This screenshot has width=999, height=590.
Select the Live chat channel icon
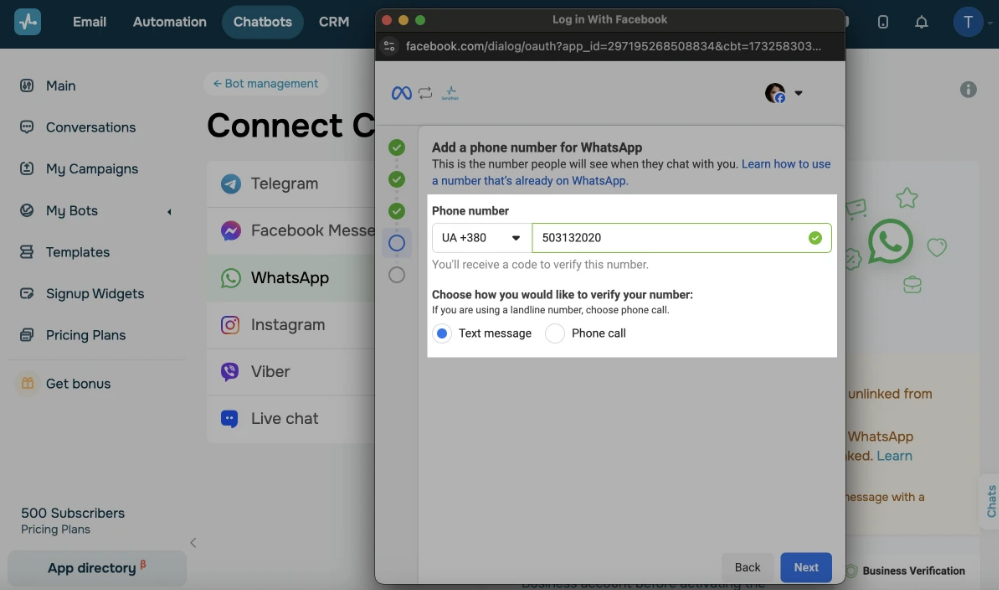point(229,419)
